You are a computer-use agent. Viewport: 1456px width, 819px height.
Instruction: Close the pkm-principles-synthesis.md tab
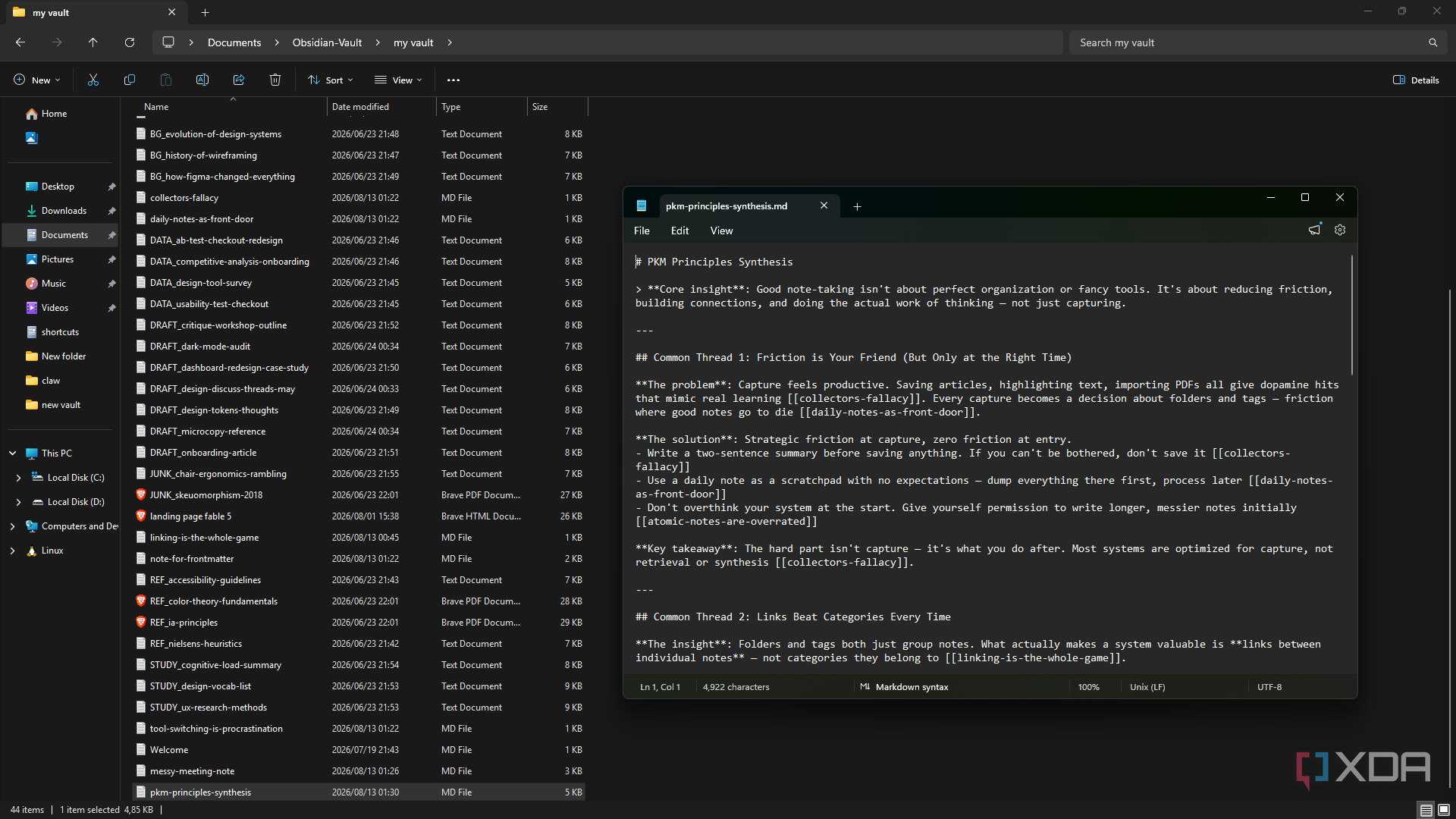(824, 206)
